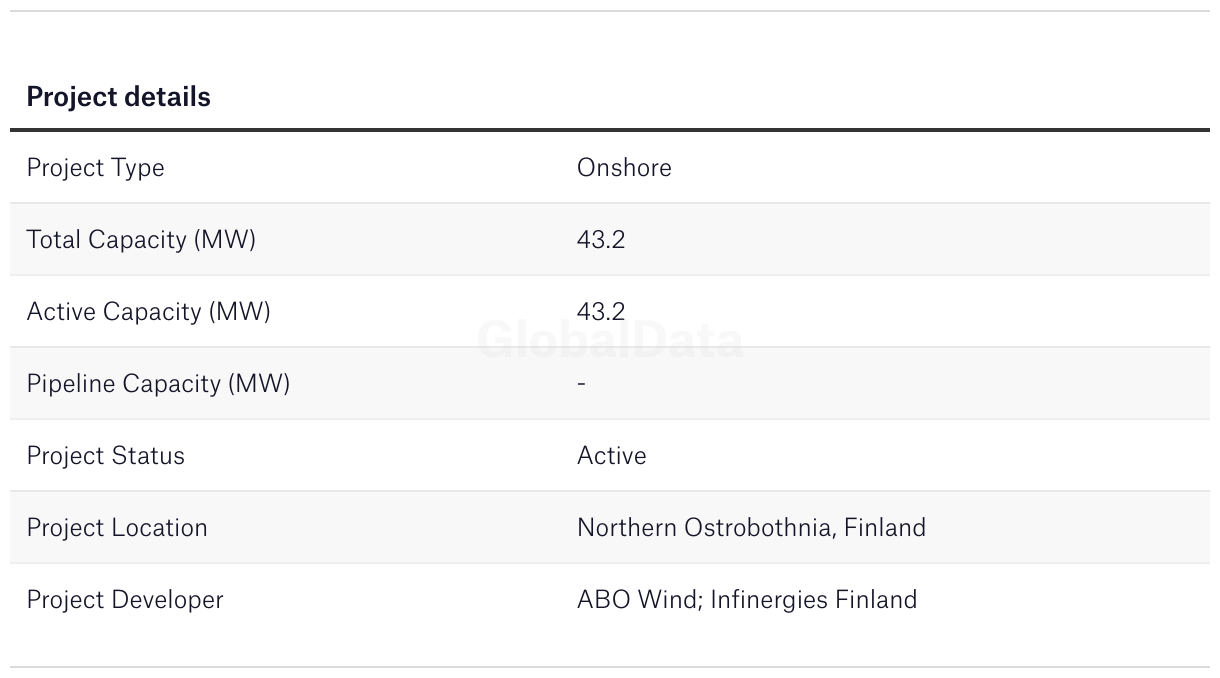Click the word Ostrobothnia in location value

(760, 528)
